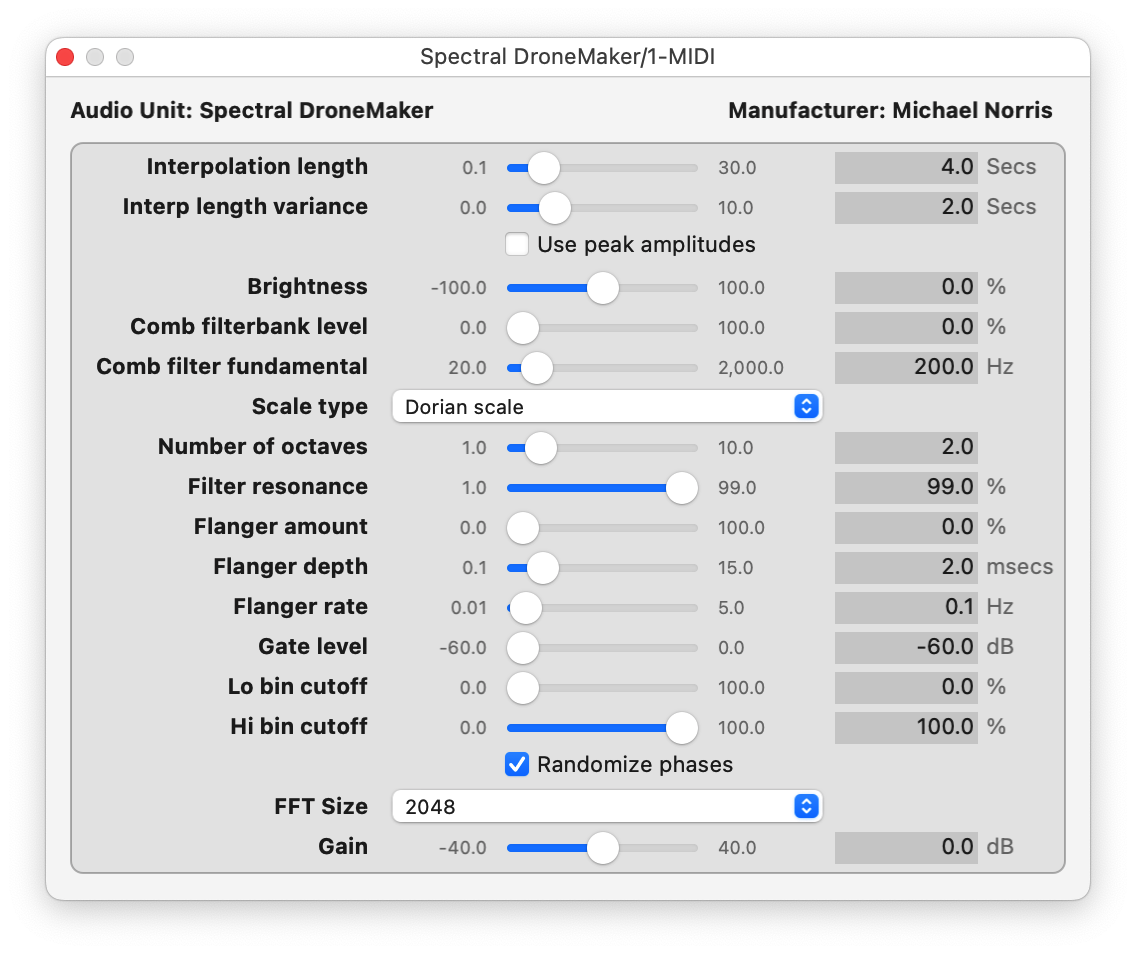Click the Flanger depth value field
This screenshot has width=1136, height=954.
click(906, 567)
